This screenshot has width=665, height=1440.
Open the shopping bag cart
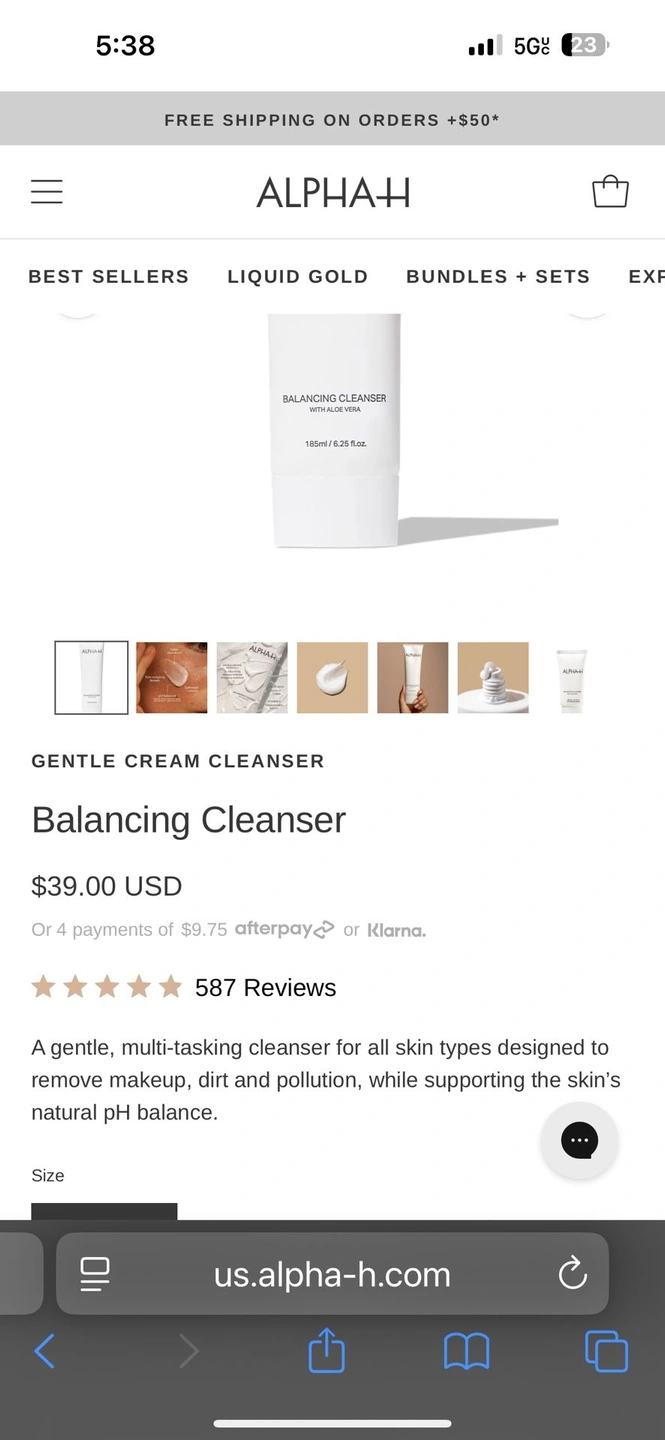[x=610, y=191]
